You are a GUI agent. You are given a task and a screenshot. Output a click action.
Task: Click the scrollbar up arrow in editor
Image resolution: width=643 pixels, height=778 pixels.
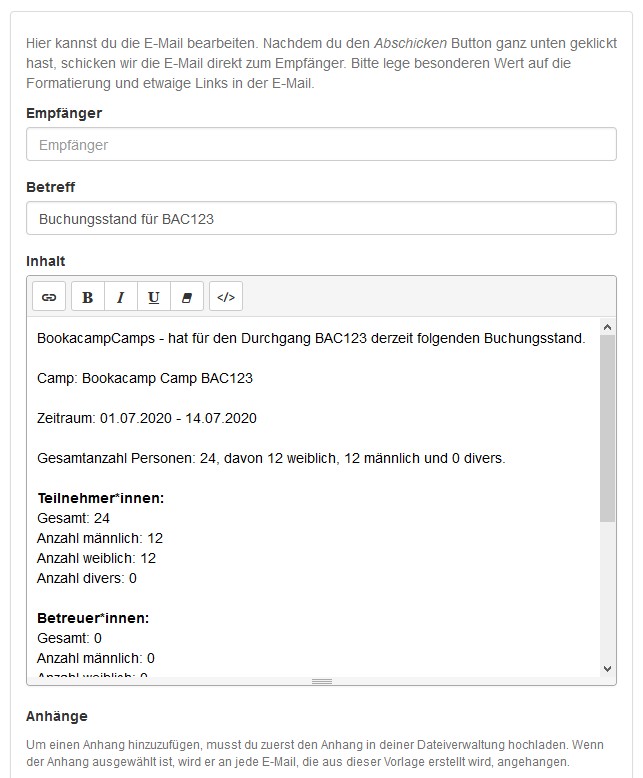coord(608,326)
